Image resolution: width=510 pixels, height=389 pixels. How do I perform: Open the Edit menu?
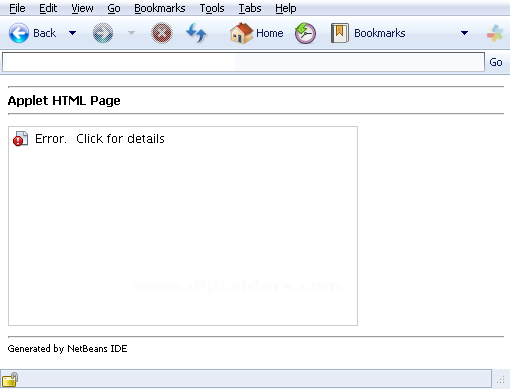click(48, 8)
